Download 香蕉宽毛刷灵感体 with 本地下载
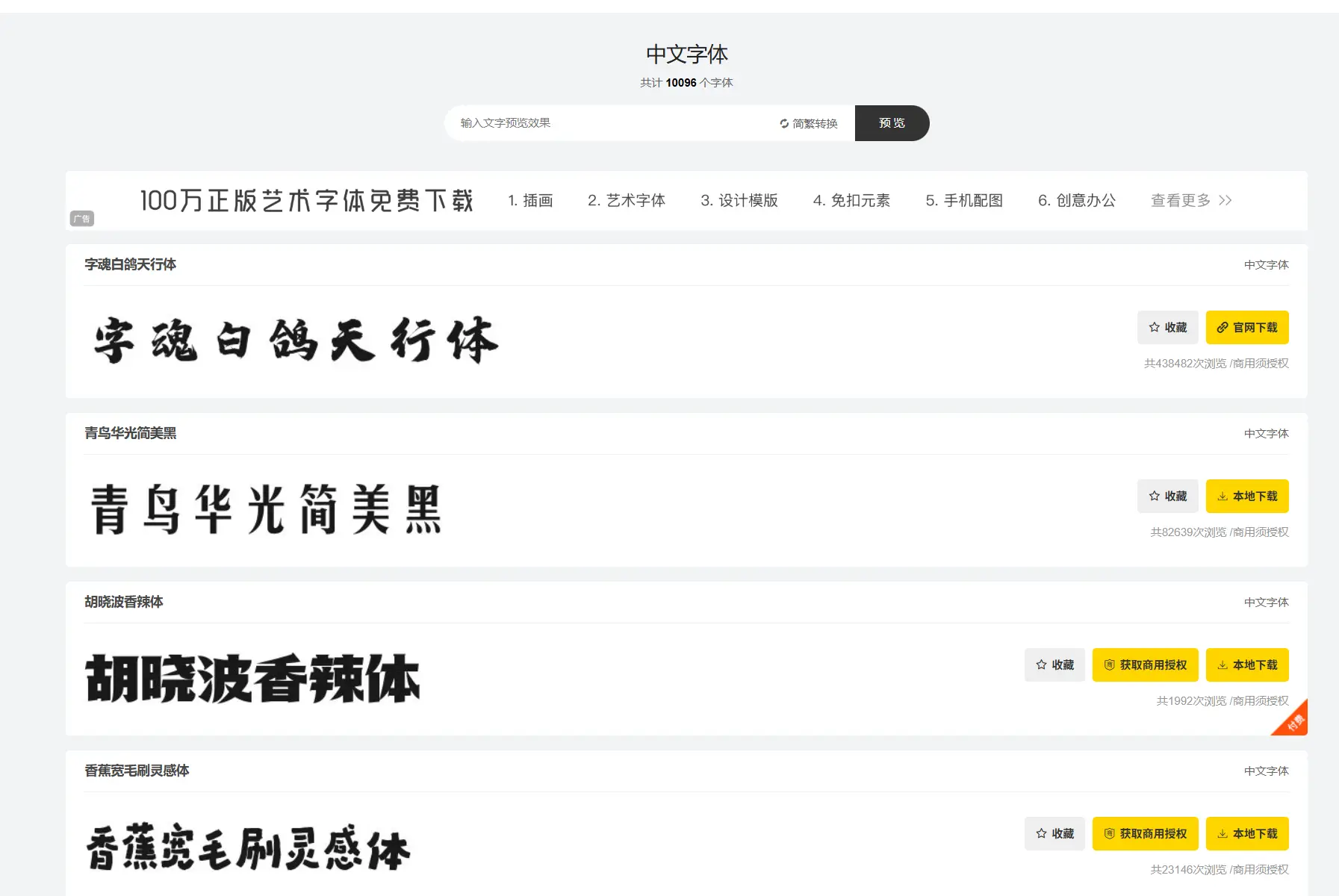Viewport: 1339px width, 896px height. [x=1246, y=834]
